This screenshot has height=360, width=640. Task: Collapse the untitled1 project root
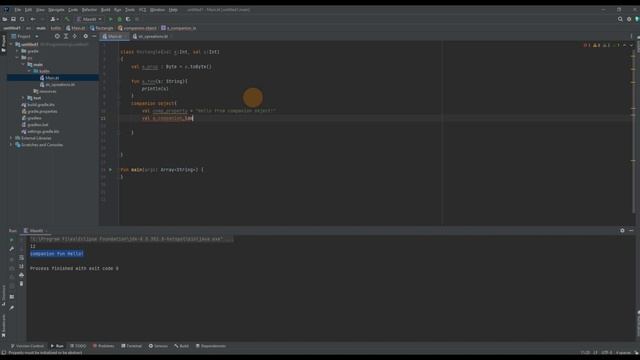click(11, 44)
